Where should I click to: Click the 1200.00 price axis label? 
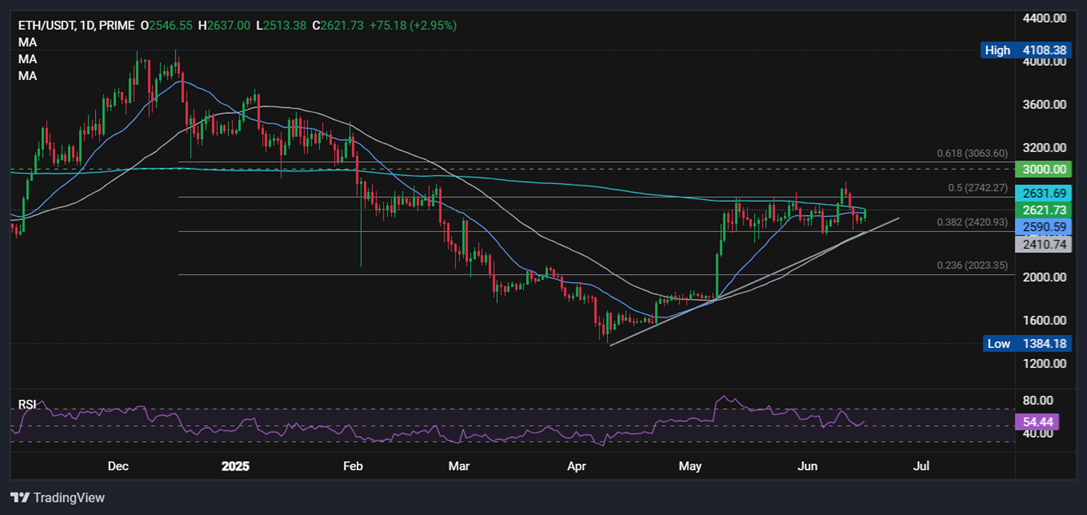1046,364
